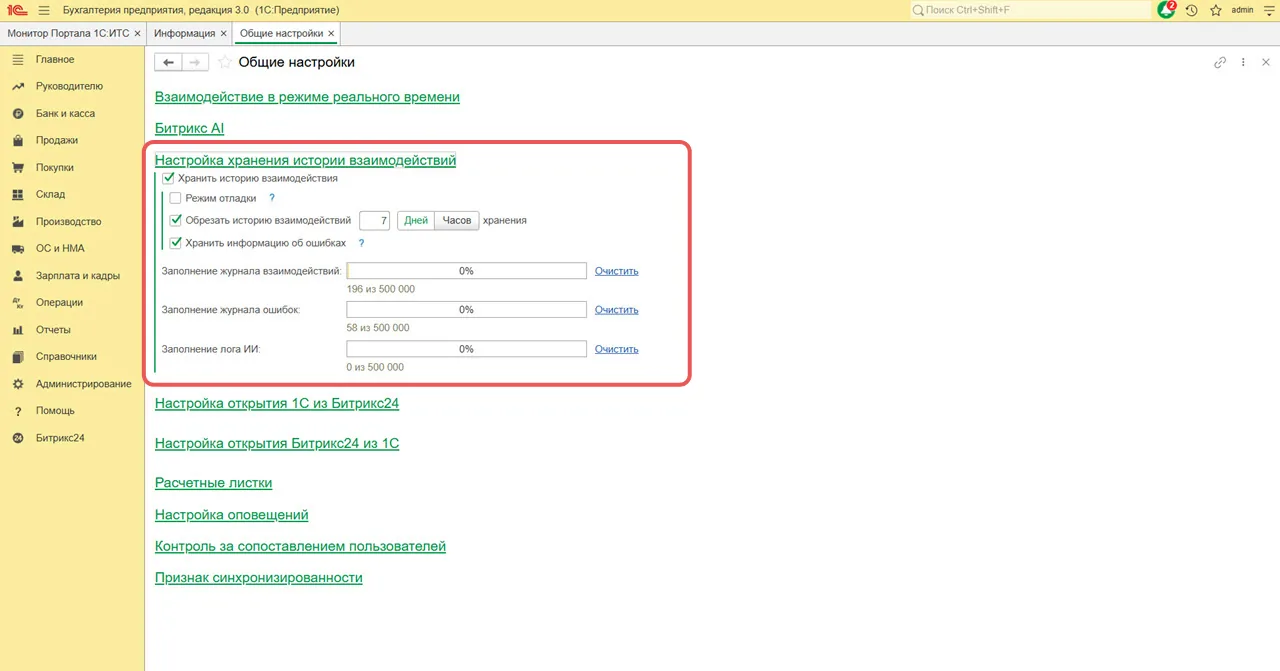Viewport: 1280px width, 671px height.
Task: Click the Операции icon in sidebar
Action: (x=17, y=302)
